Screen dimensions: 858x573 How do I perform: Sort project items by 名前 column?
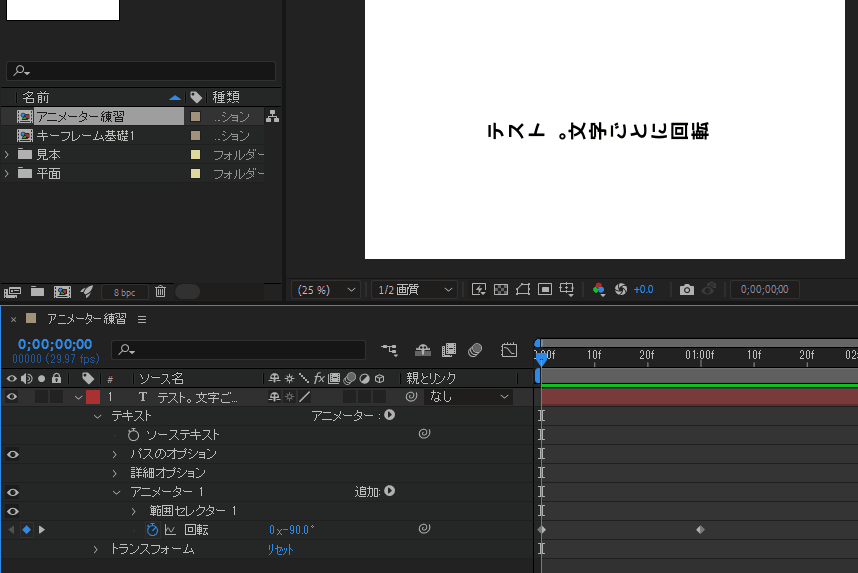36,97
